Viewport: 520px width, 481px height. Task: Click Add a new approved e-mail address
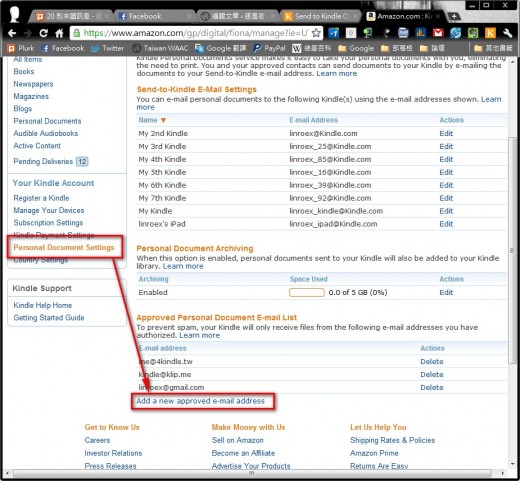point(200,401)
